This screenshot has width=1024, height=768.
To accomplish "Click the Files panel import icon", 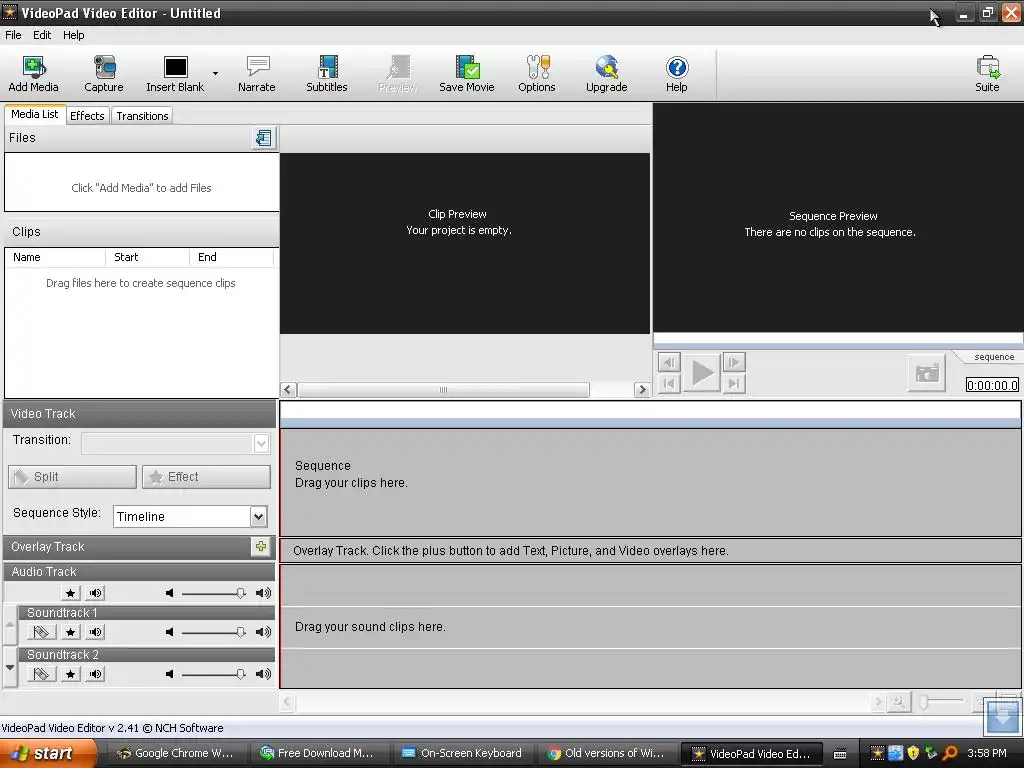I will pos(264,138).
